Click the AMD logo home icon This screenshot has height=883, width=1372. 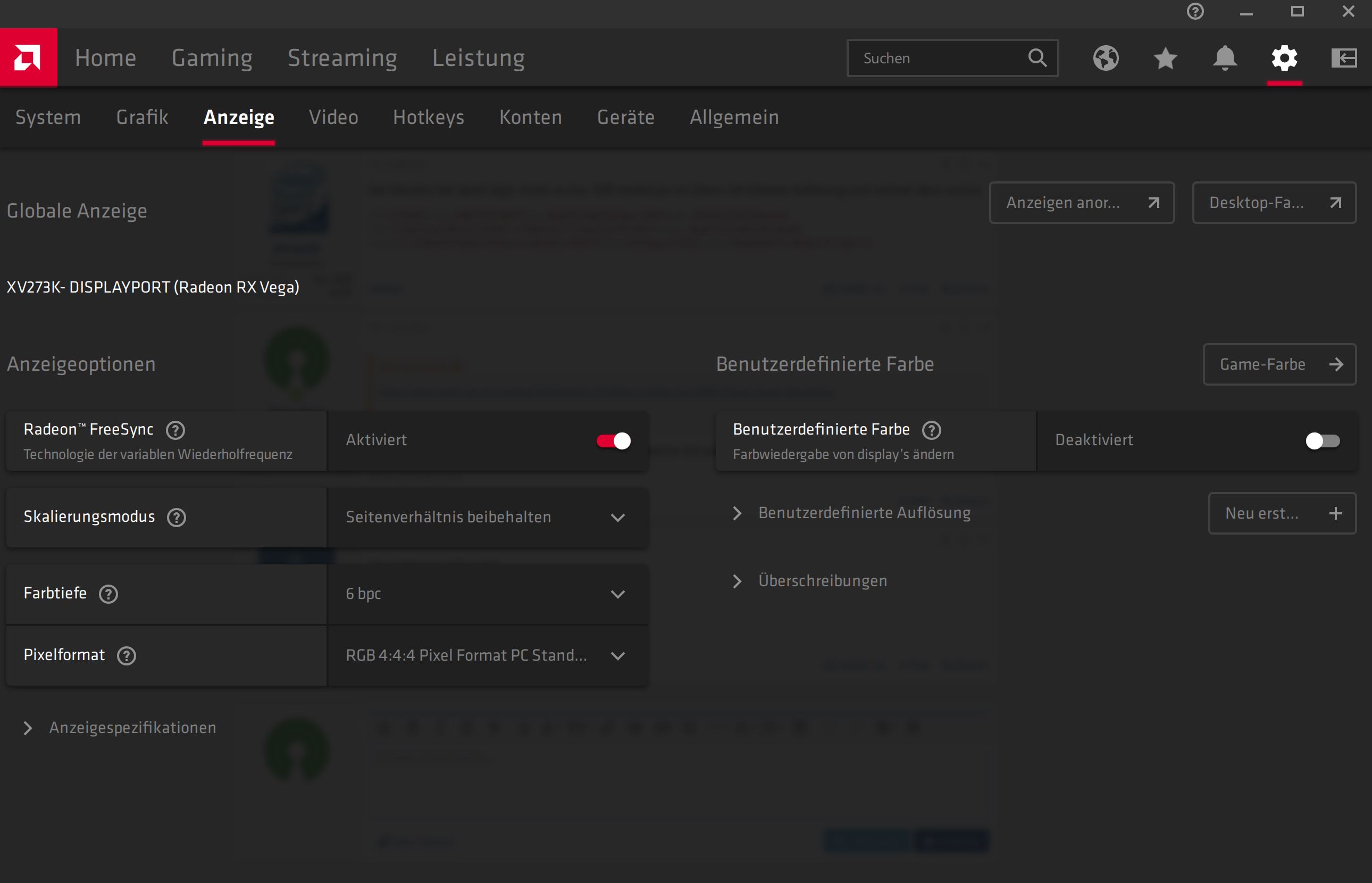(28, 57)
